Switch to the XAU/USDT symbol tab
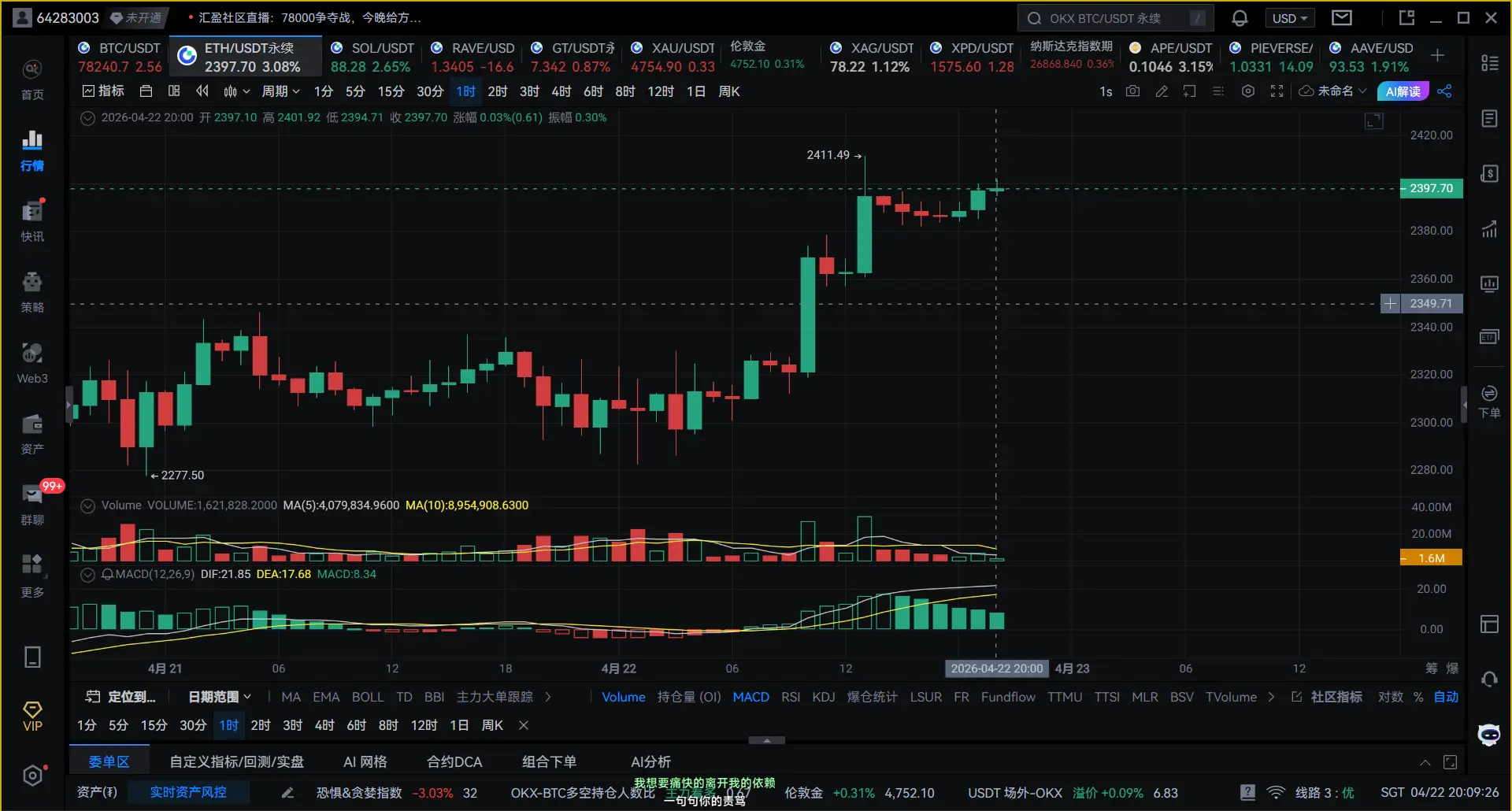This screenshot has width=1512, height=811. 673,57
